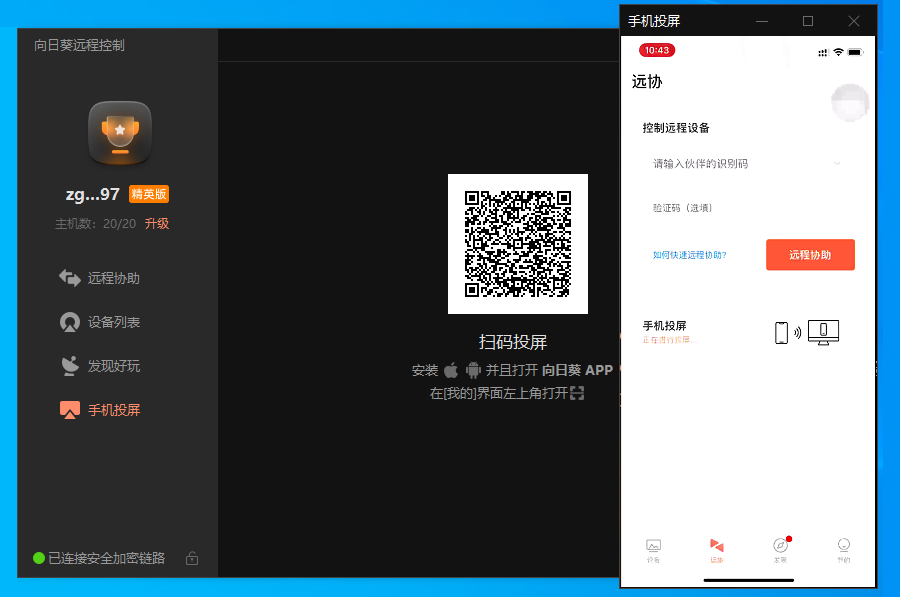Open 远程协助 in the Sunlogin sidebar

(100, 278)
